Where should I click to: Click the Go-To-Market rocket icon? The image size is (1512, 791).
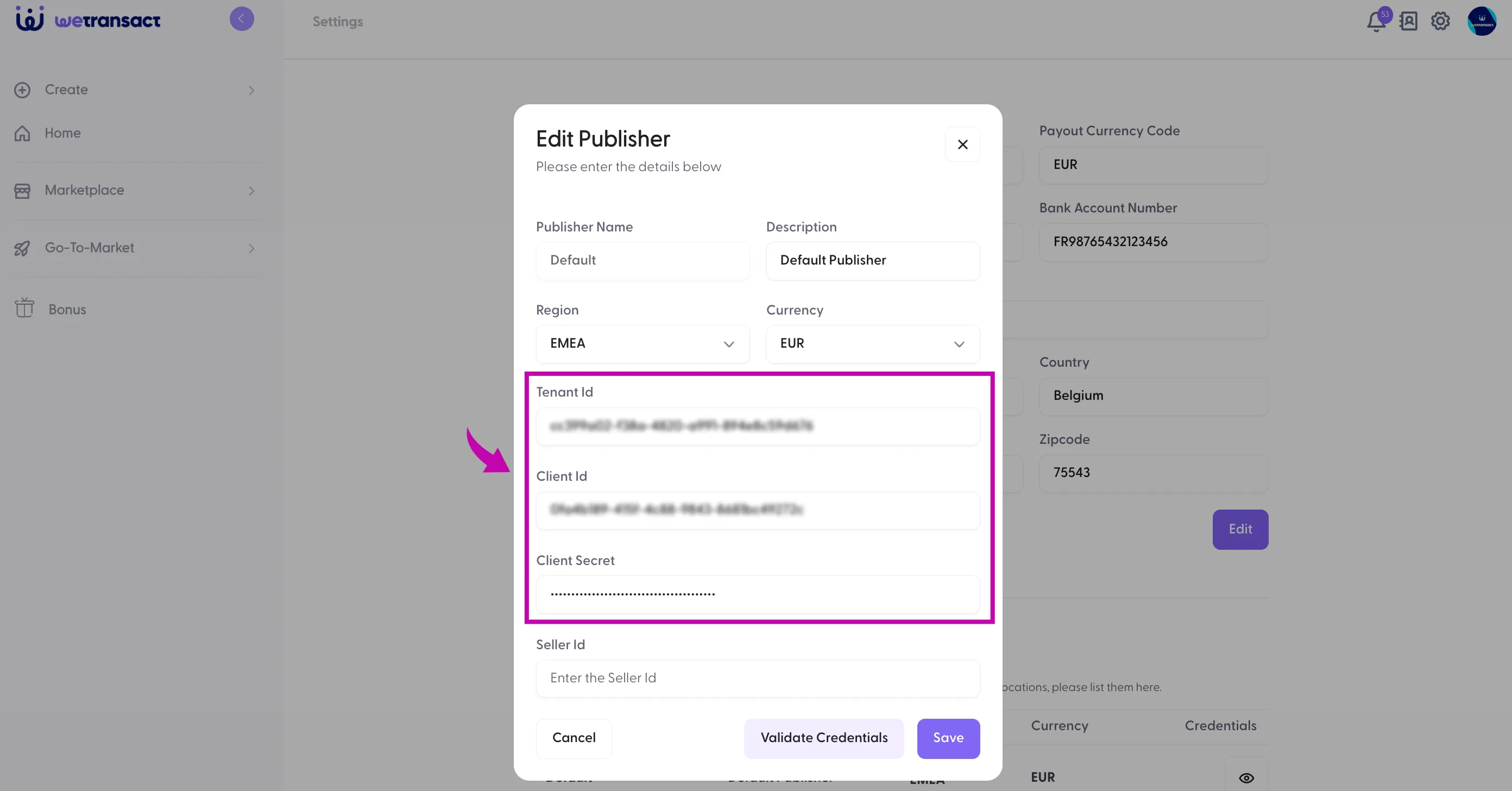(x=22, y=248)
